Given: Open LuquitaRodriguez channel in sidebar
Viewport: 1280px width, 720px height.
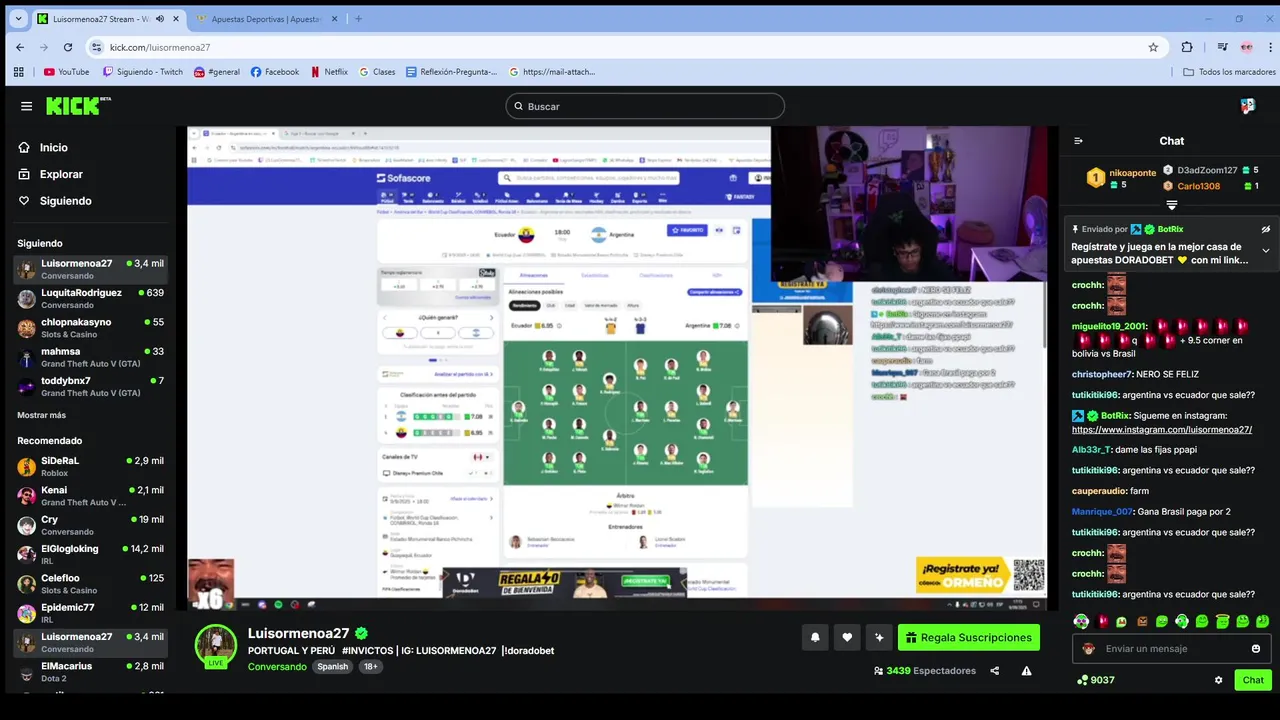Looking at the screenshot, I should (x=90, y=298).
